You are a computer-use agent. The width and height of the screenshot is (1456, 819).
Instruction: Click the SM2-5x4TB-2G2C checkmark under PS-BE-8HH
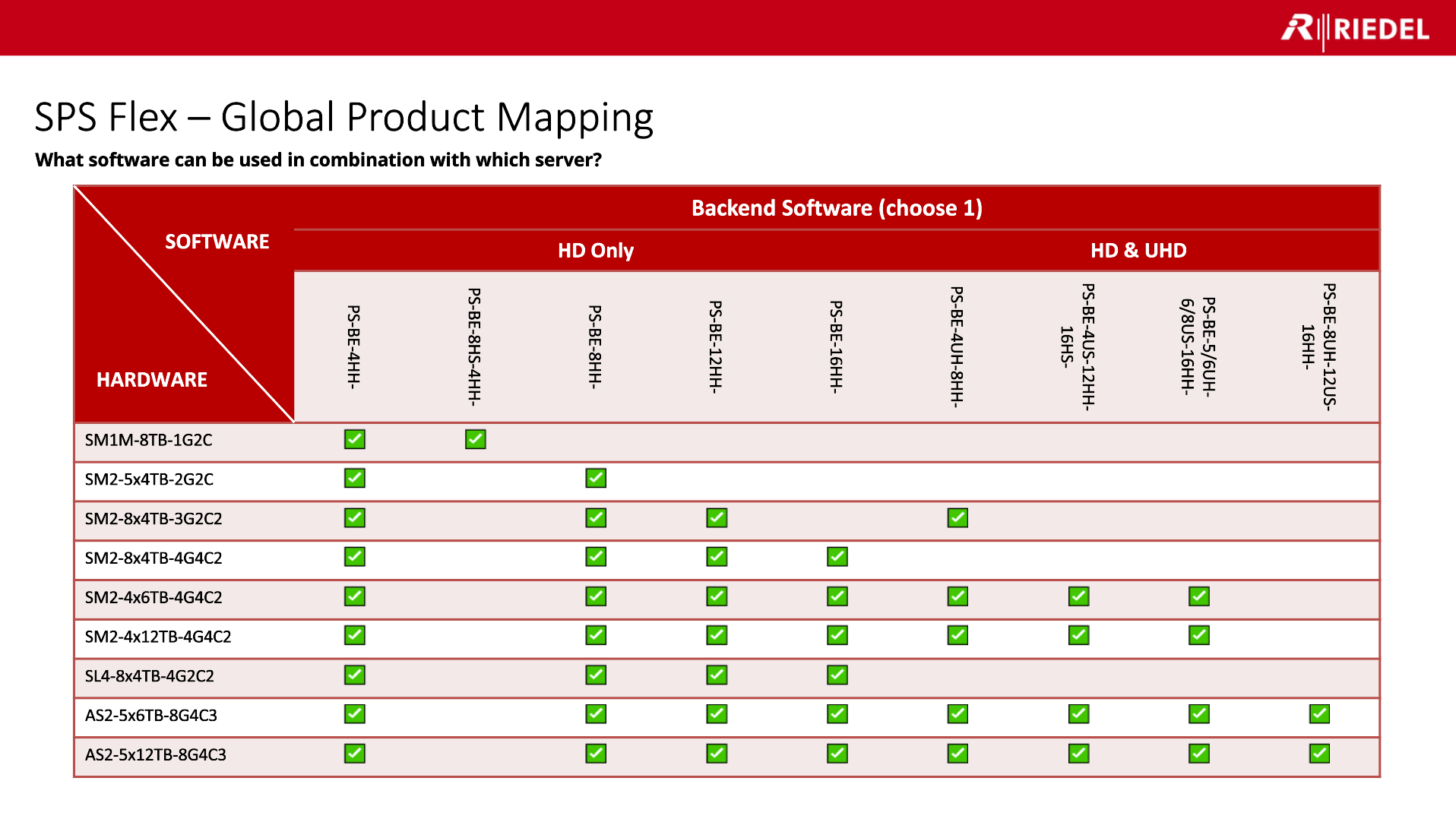pyautogui.click(x=596, y=478)
